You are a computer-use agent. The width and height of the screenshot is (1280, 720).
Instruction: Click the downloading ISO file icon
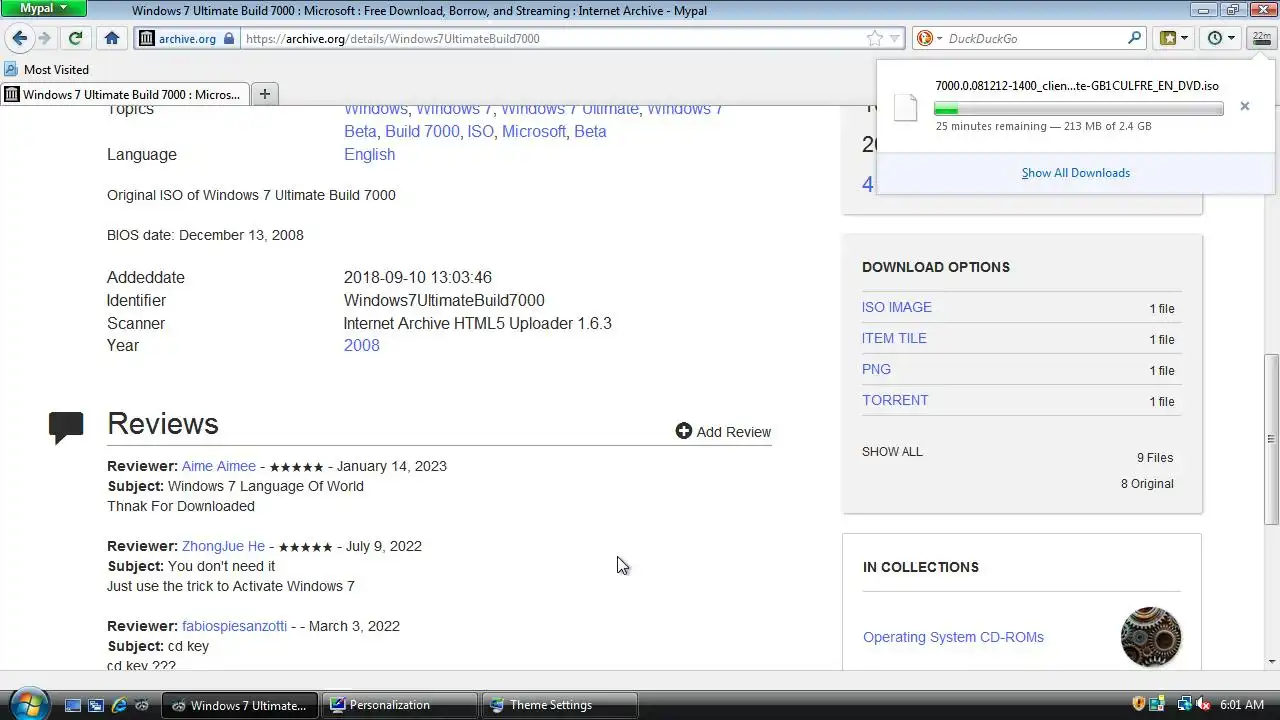pyautogui.click(x=905, y=107)
